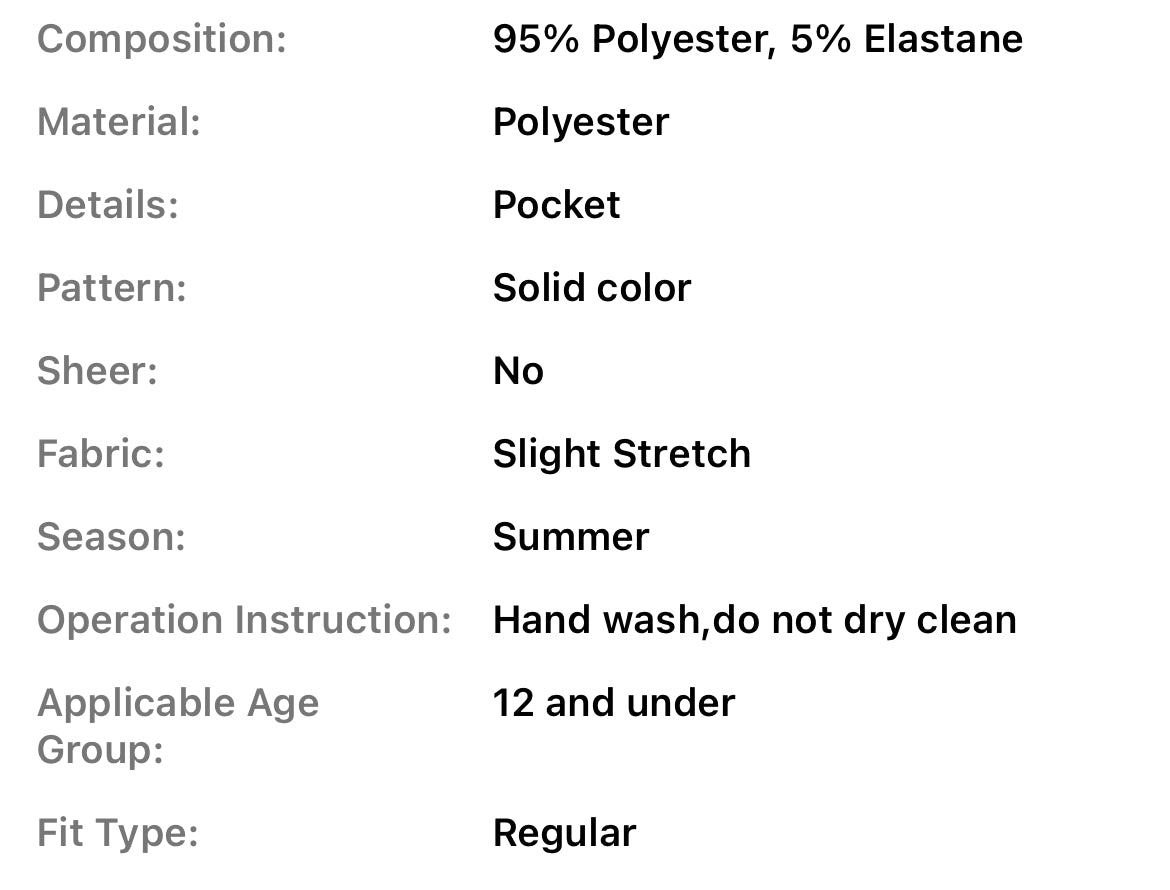Viewport: 1170px width, 890px height.
Task: Click the Pattern label
Action: (112, 289)
